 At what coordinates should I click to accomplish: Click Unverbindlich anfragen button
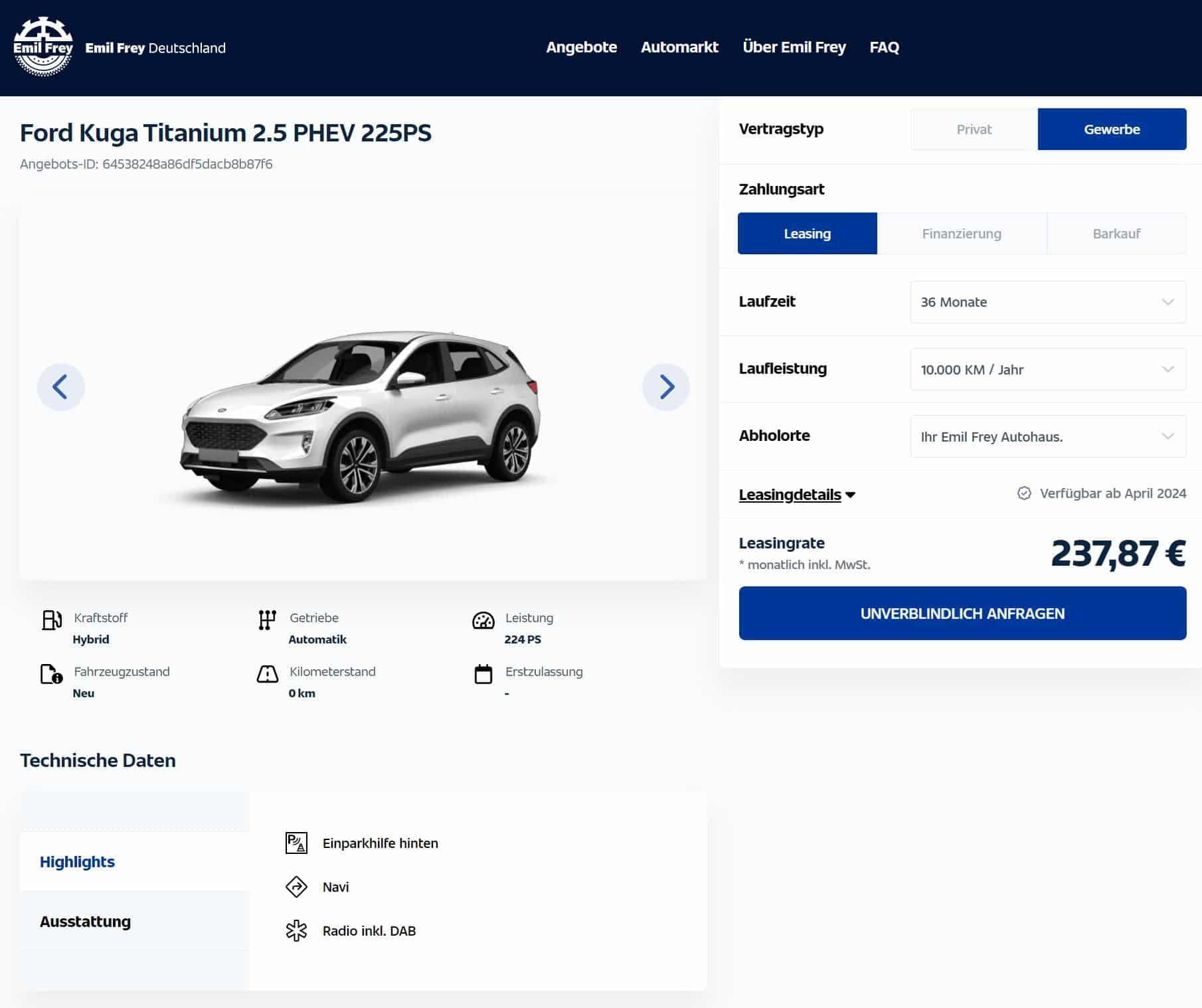962,613
